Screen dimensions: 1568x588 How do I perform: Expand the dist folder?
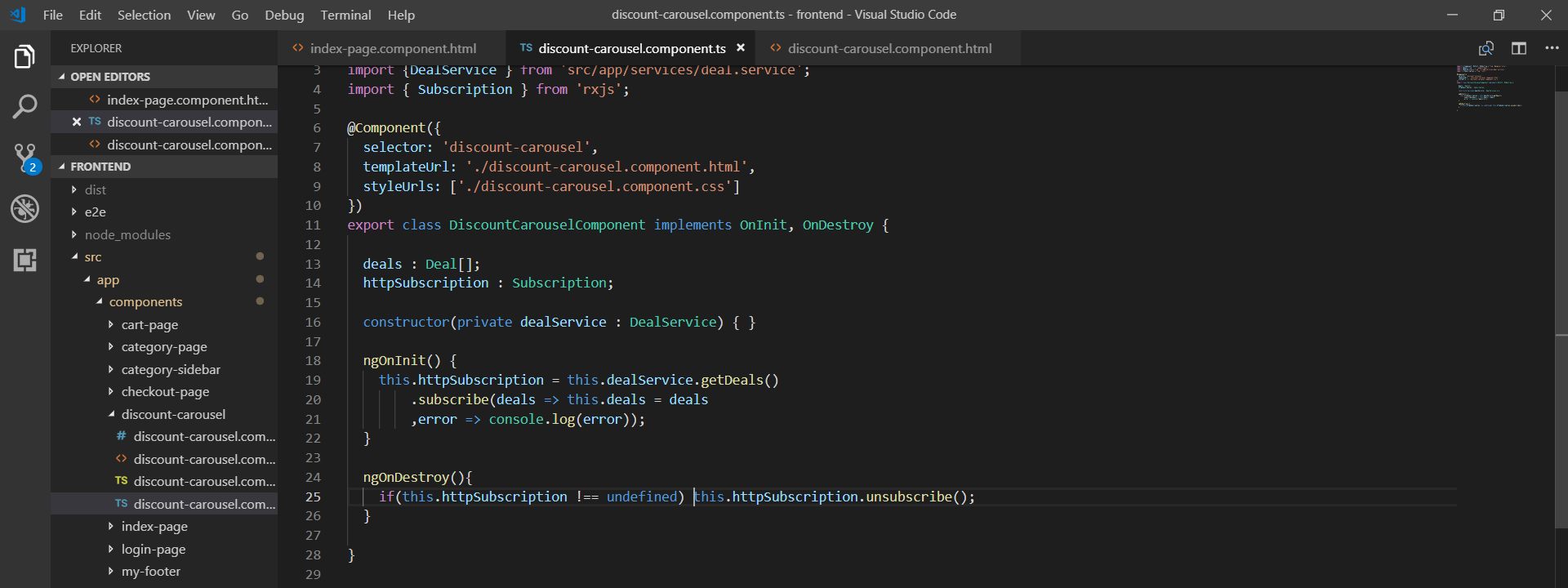point(164,189)
